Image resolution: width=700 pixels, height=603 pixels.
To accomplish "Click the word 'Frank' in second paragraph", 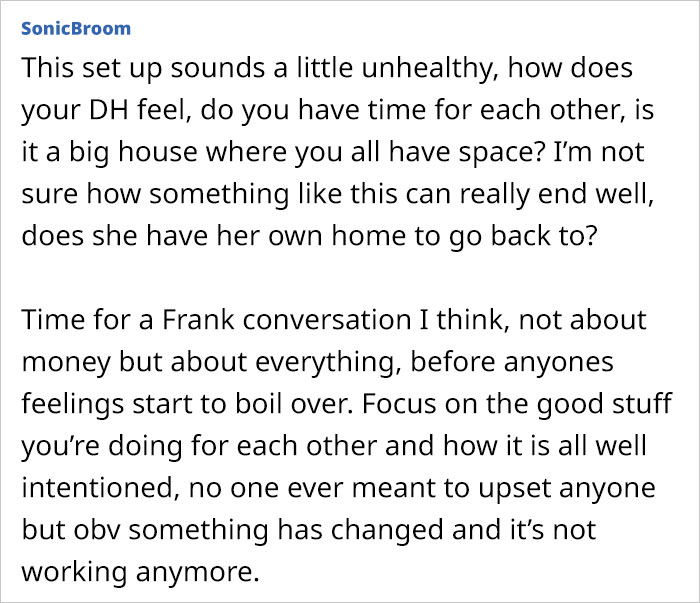I will point(198,320).
